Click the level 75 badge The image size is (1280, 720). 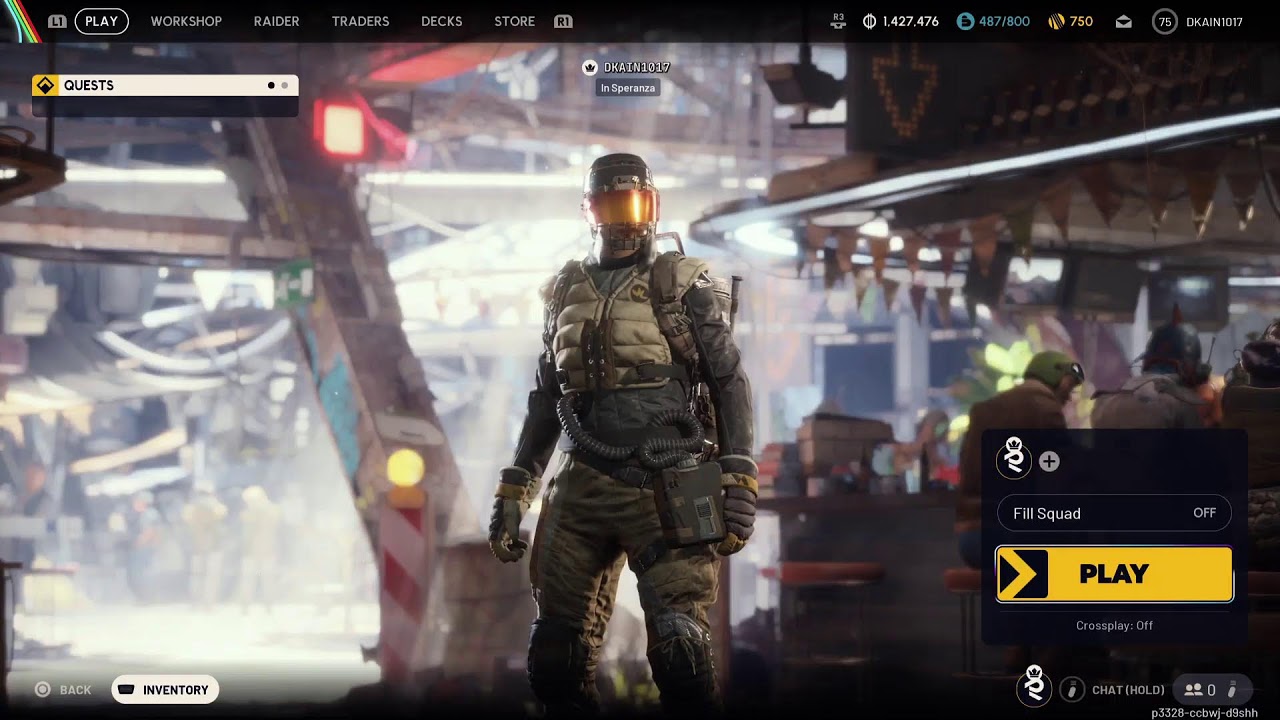point(1165,21)
